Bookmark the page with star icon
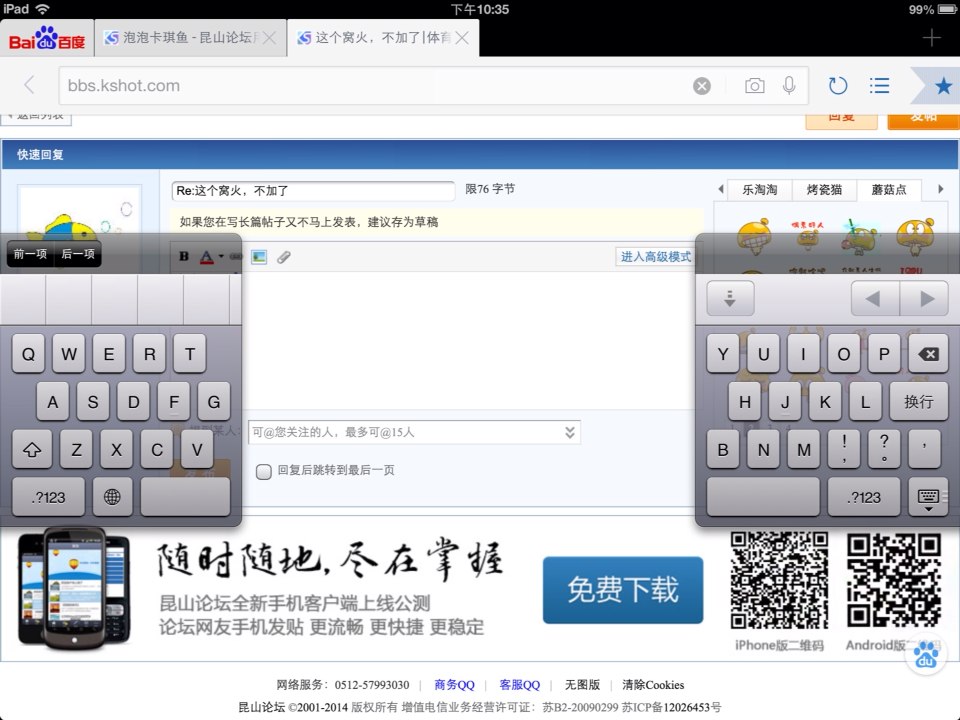This screenshot has width=960, height=720. [x=943, y=86]
